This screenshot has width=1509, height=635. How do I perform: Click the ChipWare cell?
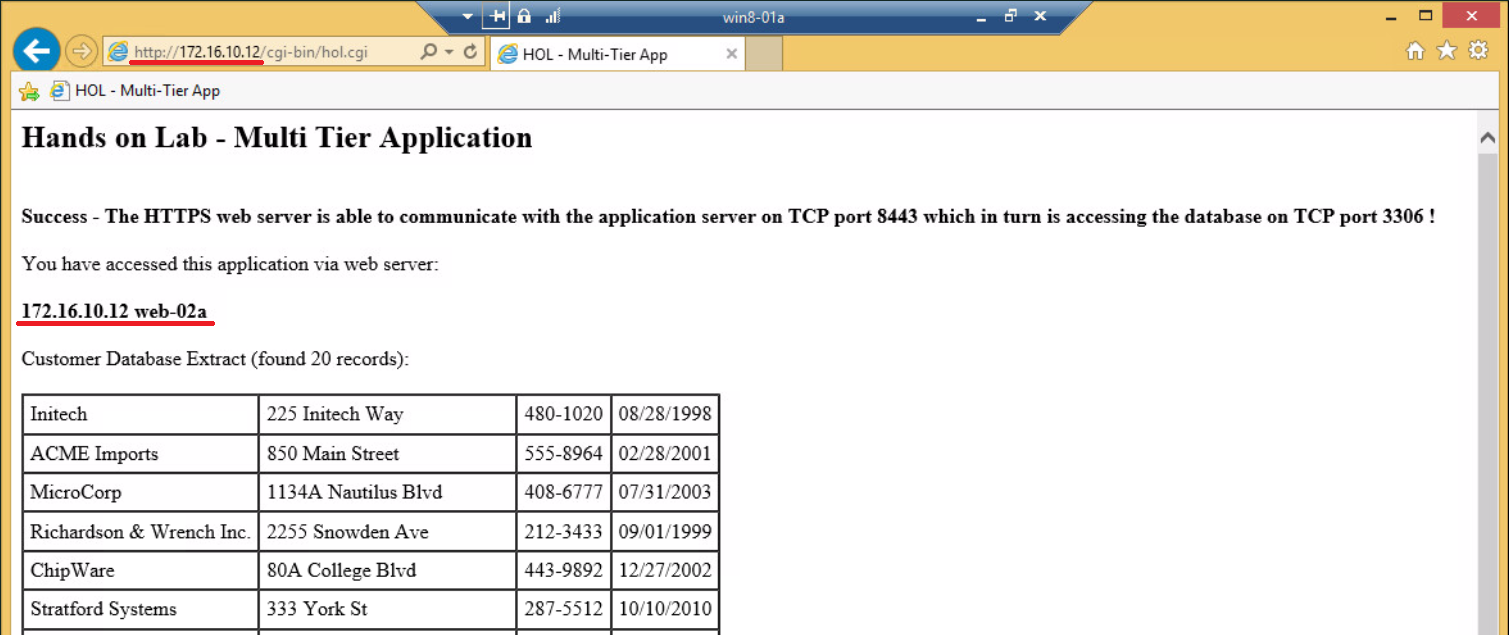click(x=141, y=571)
